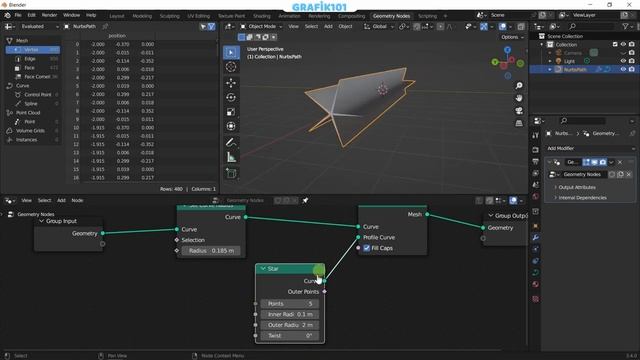Select the Transform tool
Screen dimensions: 640x360
pyautogui.click(x=231, y=126)
